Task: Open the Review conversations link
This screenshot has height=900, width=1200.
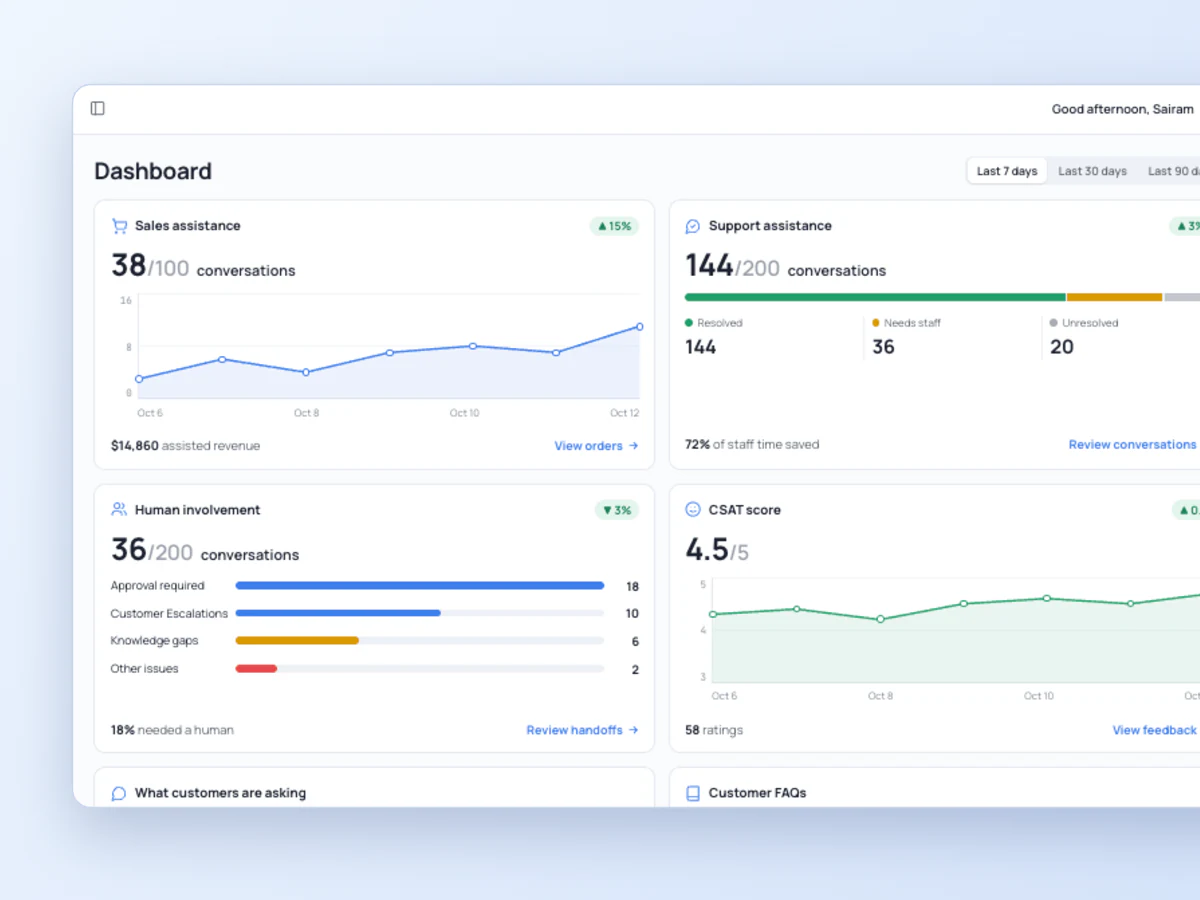Action: tap(1134, 444)
